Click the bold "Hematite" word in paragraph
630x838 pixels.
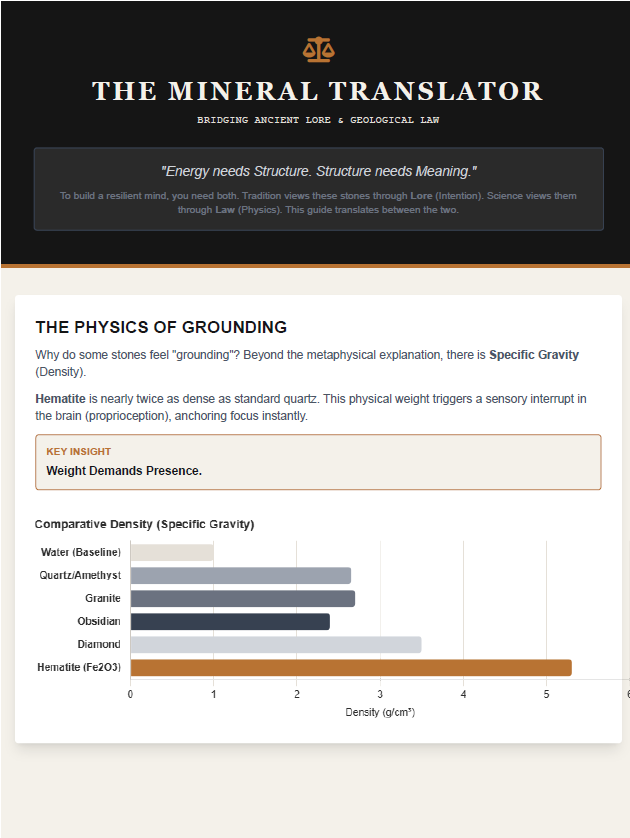click(x=62, y=399)
